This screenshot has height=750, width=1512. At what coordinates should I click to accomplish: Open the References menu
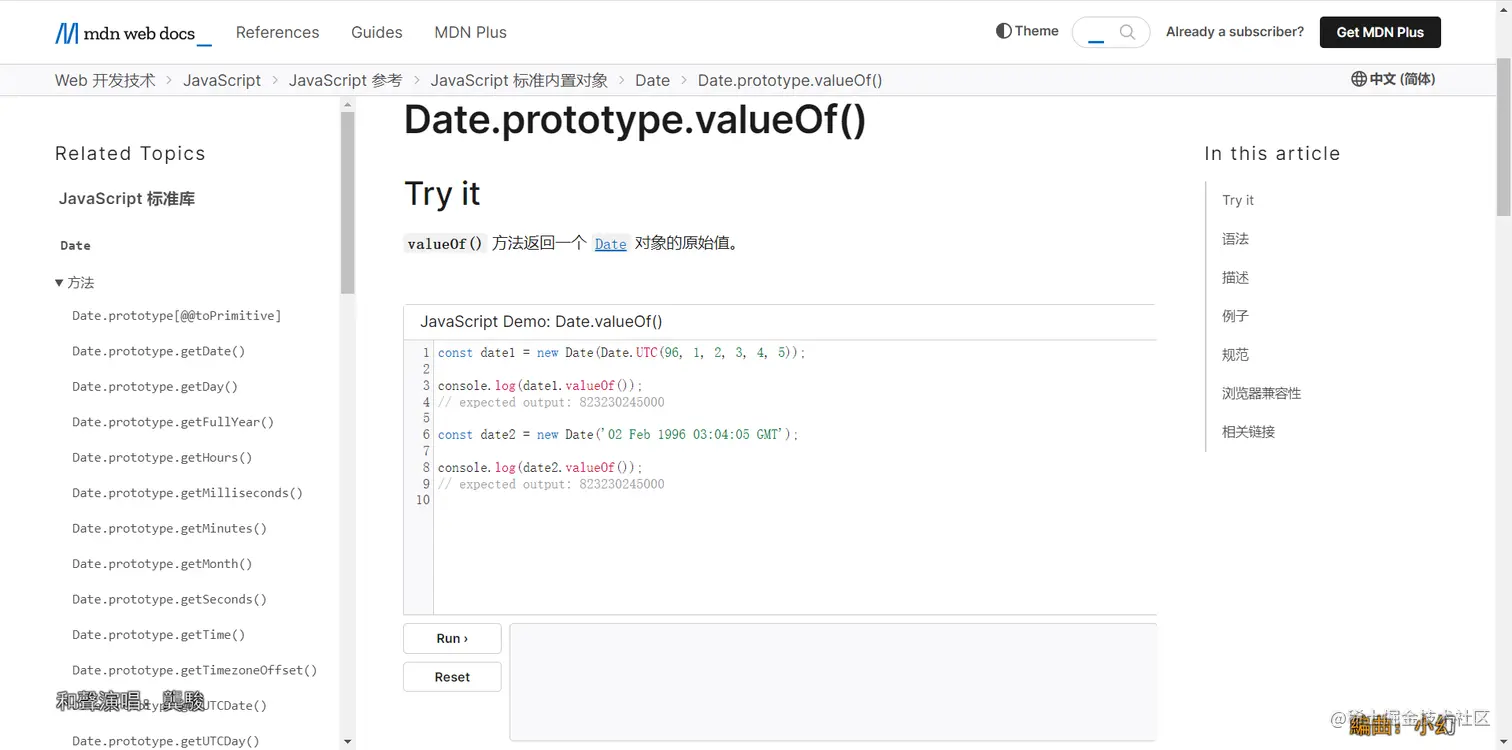click(277, 32)
